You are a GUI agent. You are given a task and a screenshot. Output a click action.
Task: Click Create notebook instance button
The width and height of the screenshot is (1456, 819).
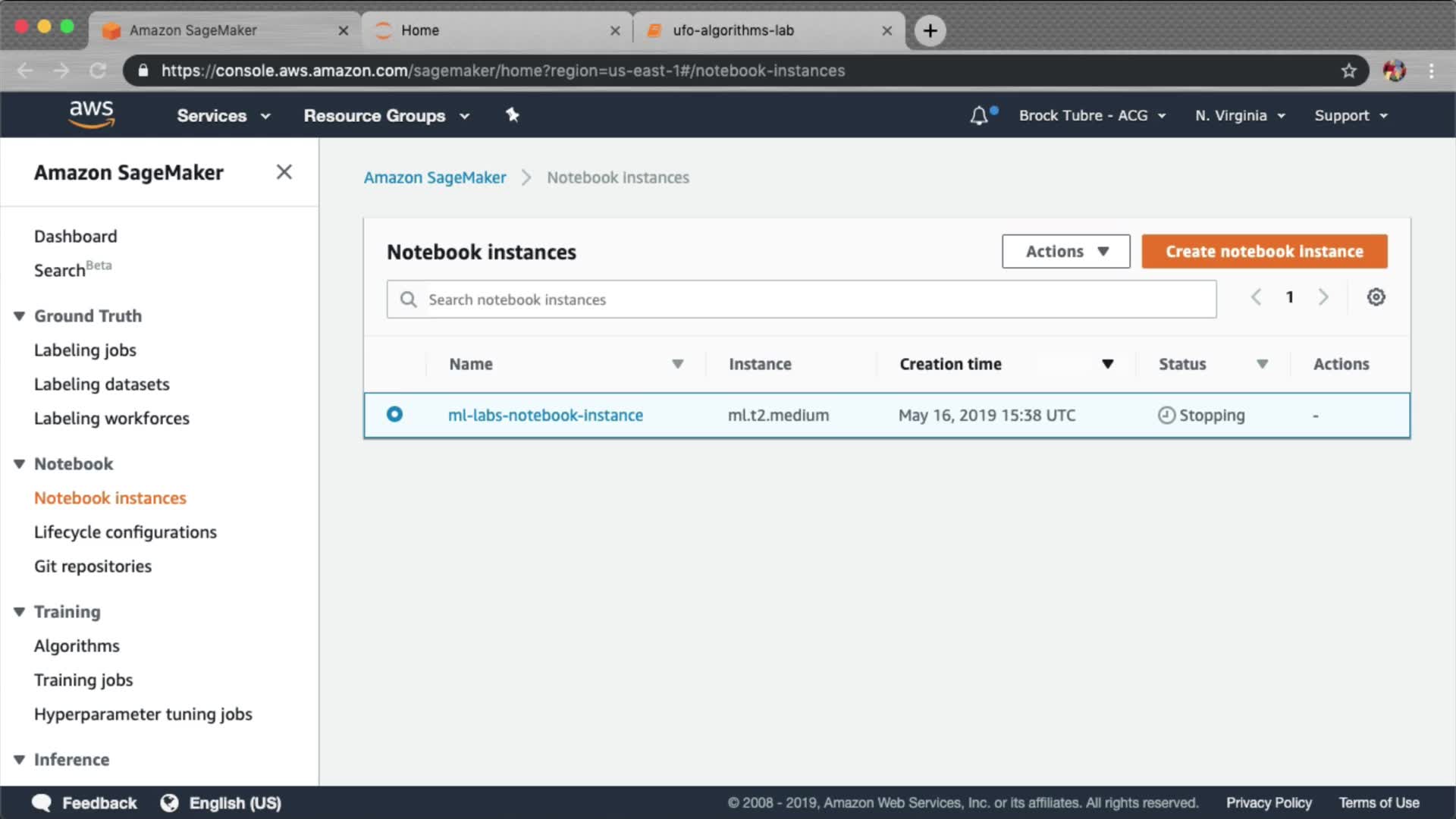point(1264,252)
